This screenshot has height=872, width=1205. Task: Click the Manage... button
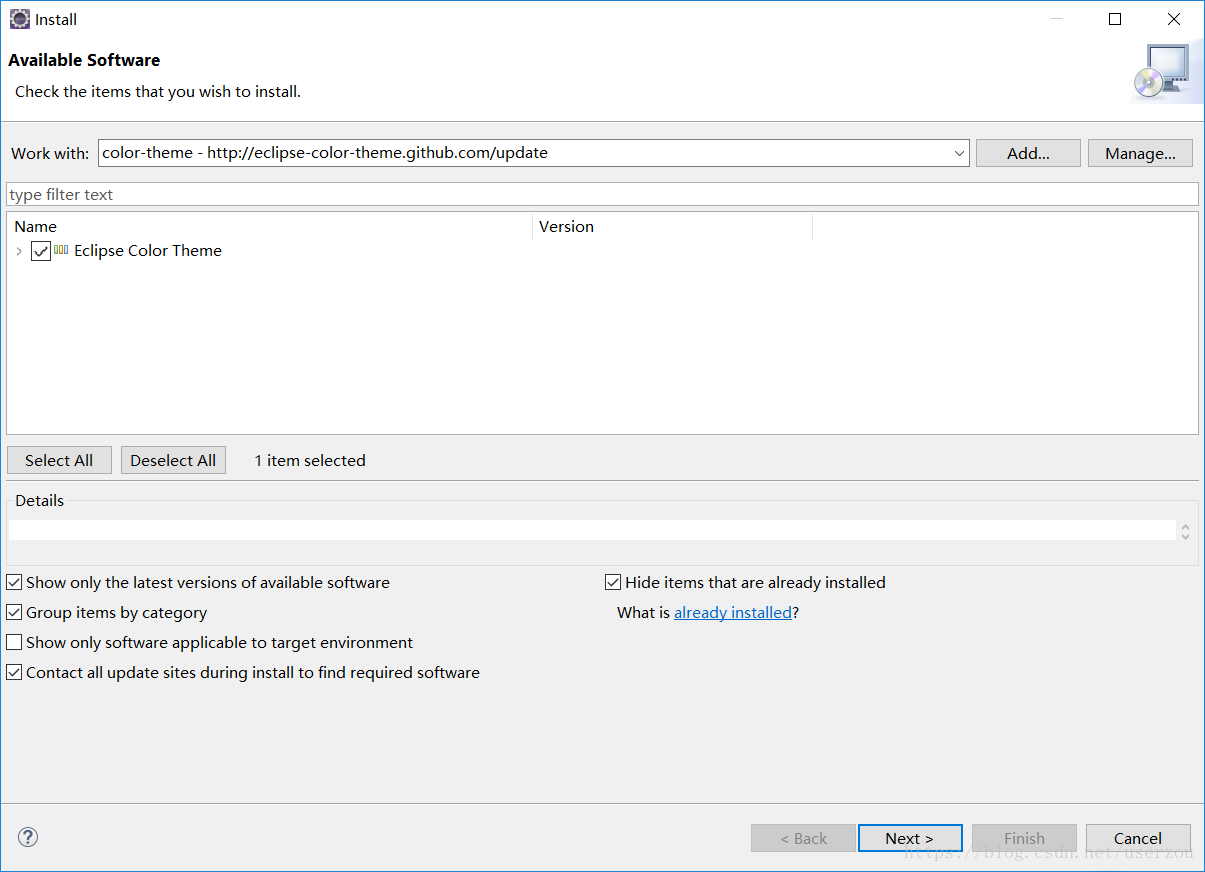(x=1140, y=153)
